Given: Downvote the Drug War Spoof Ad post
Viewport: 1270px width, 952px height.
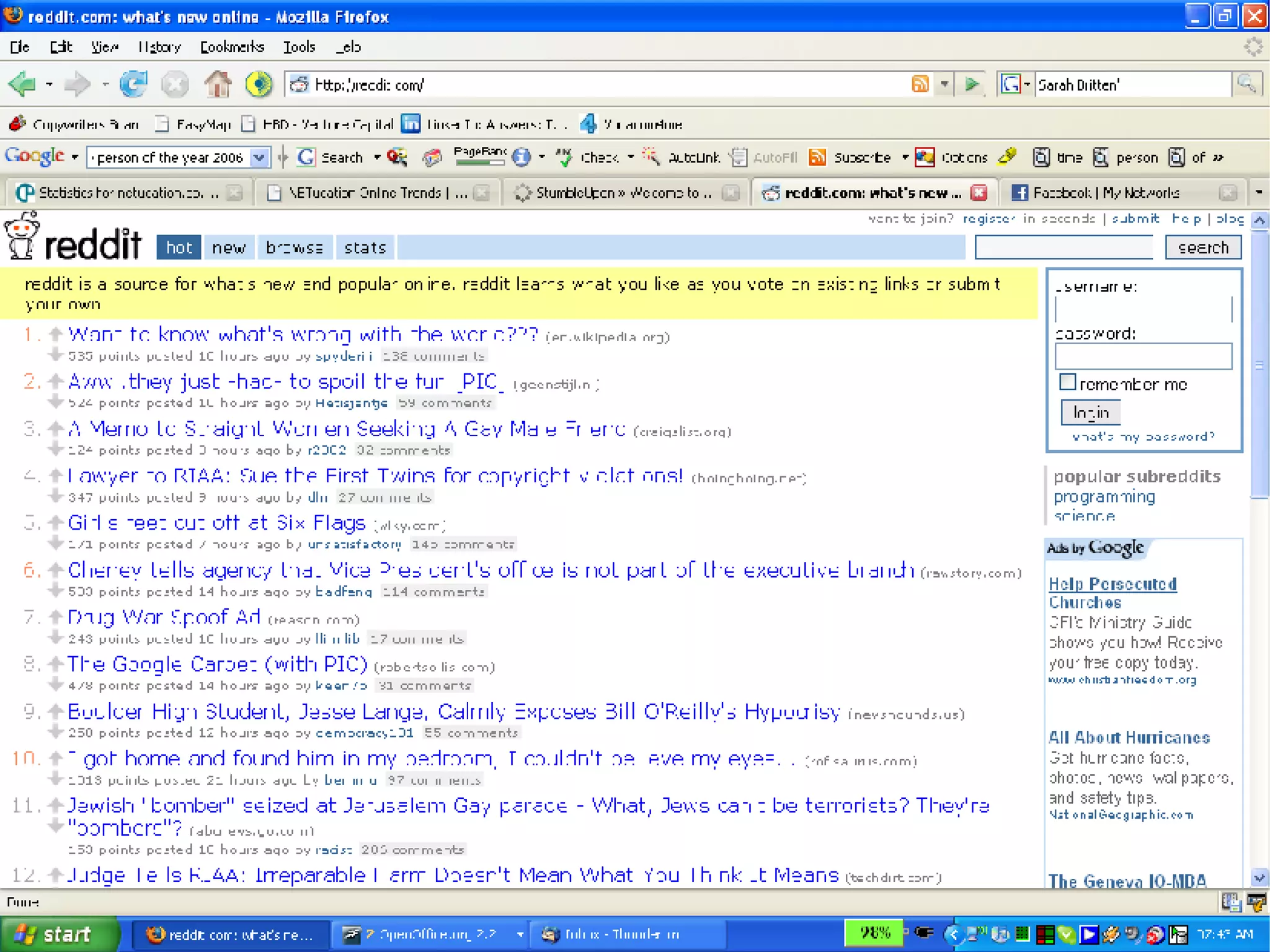Looking at the screenshot, I should point(56,637).
